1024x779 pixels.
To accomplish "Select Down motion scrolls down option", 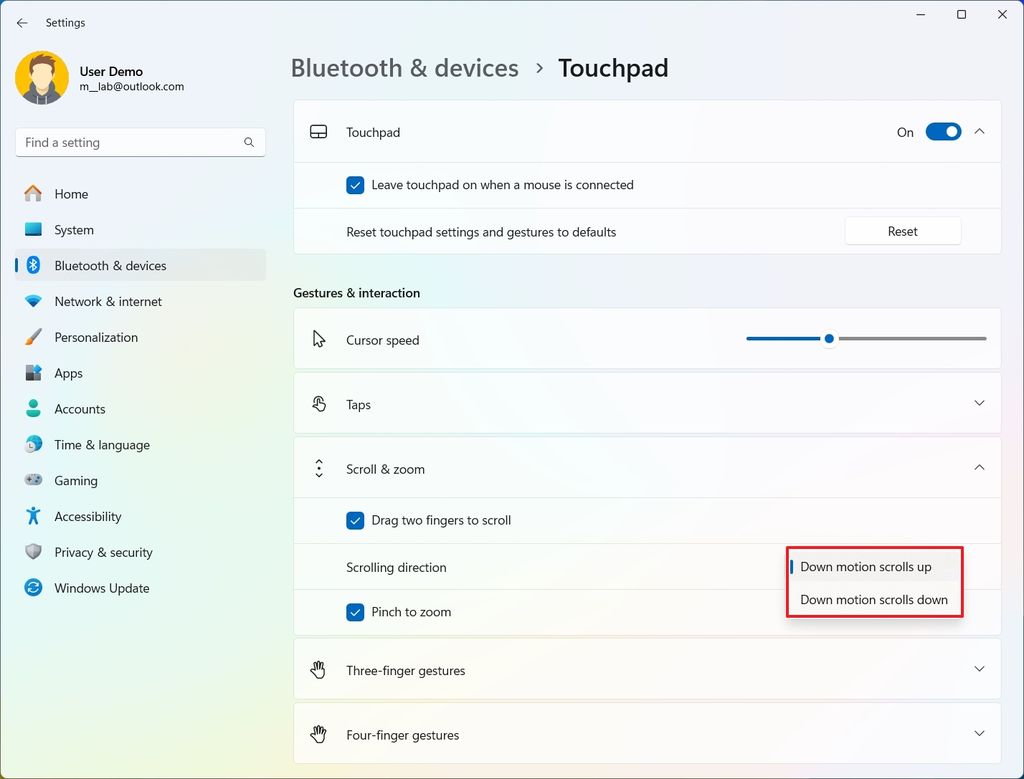I will pos(874,600).
